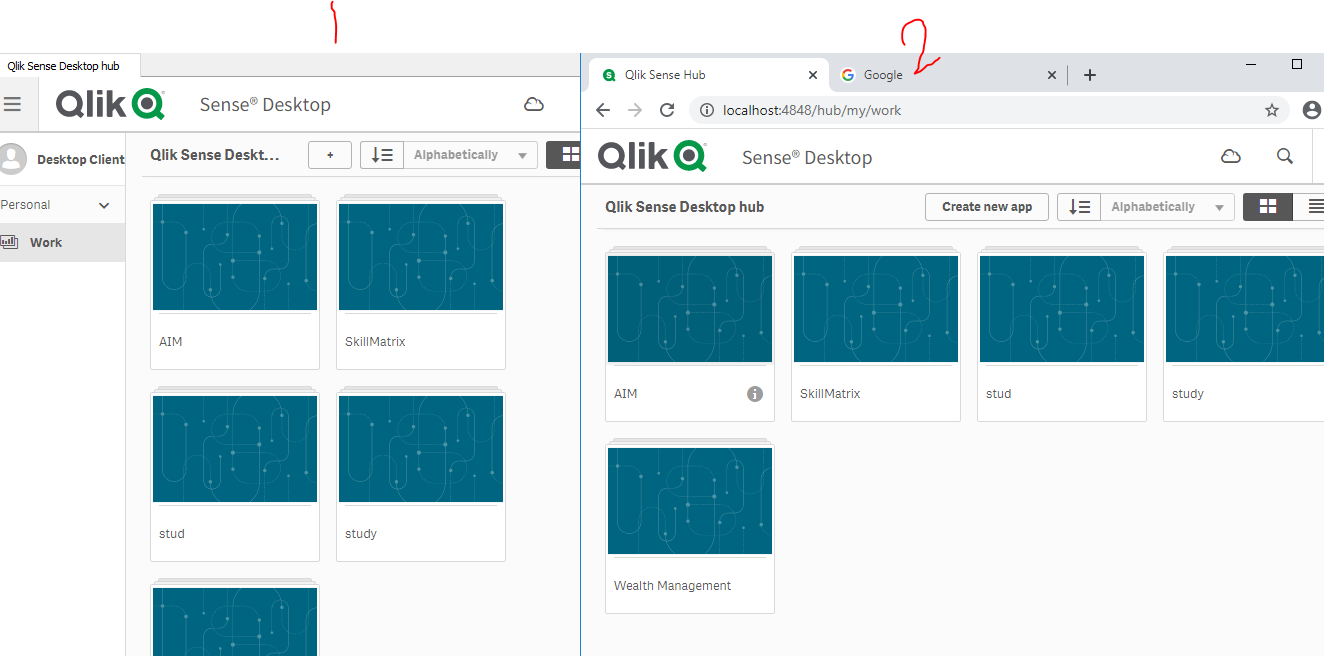Click the Work bar chart icon in the sidebar
Image resolution: width=1324 pixels, height=656 pixels.
(x=10, y=242)
